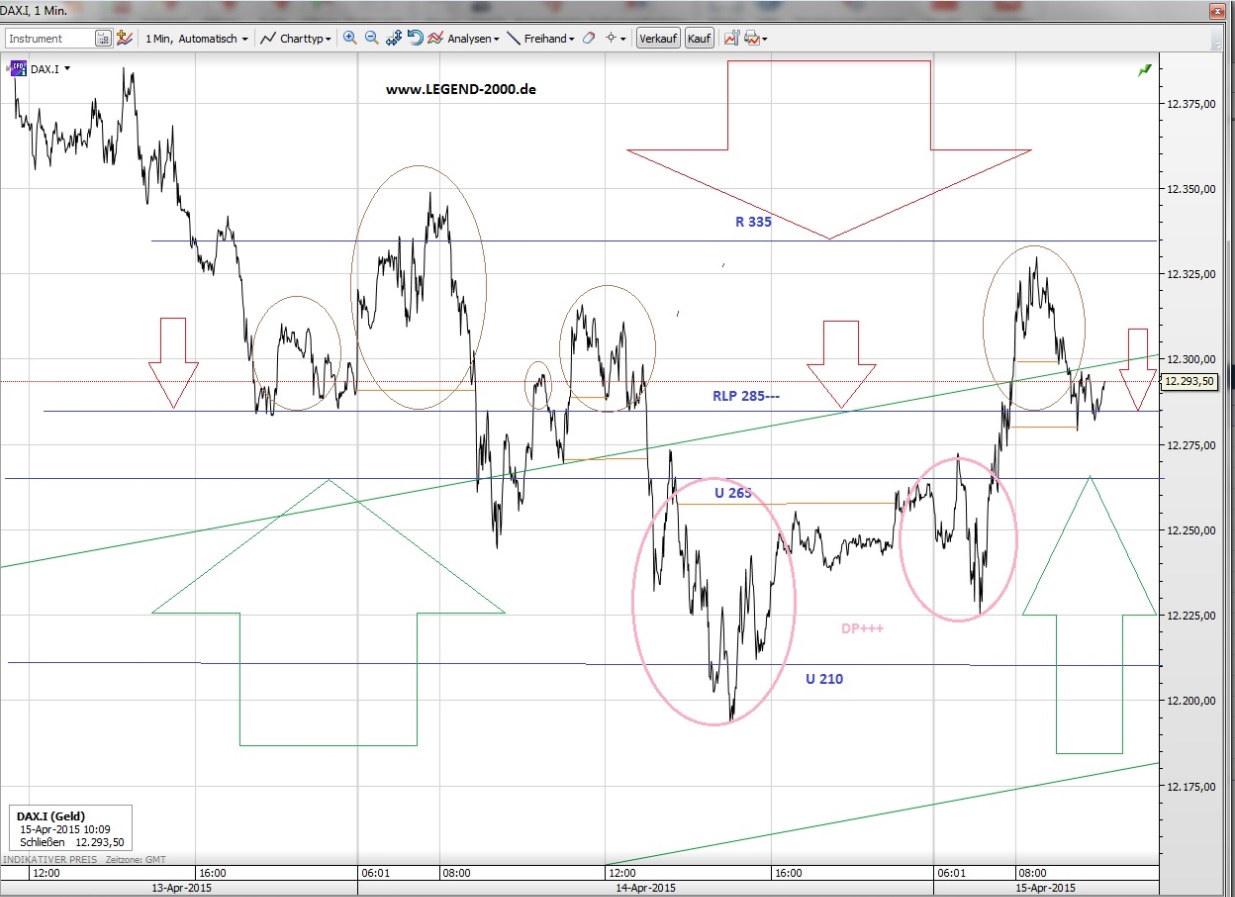Click the 06:01 time label at start of 14-Apr-2015
Image resolution: width=1235 pixels, height=897 pixels.
click(x=376, y=873)
